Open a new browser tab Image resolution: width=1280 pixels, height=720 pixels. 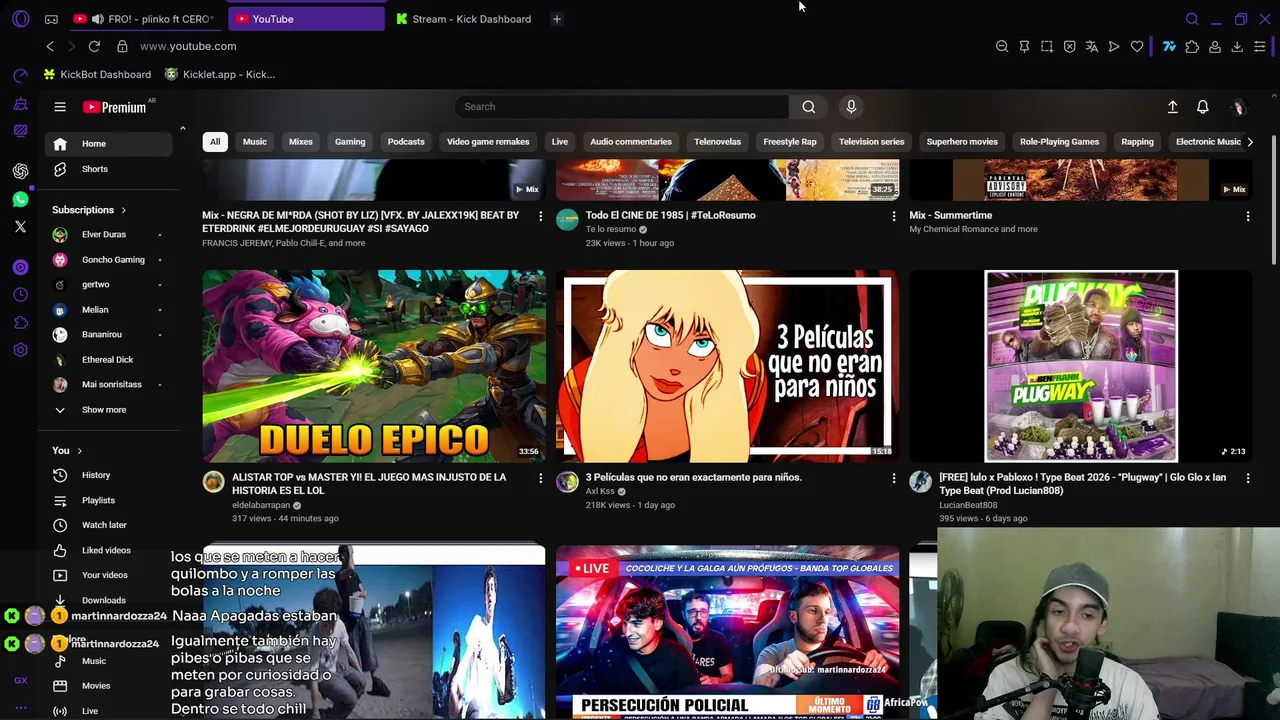pyautogui.click(x=557, y=19)
